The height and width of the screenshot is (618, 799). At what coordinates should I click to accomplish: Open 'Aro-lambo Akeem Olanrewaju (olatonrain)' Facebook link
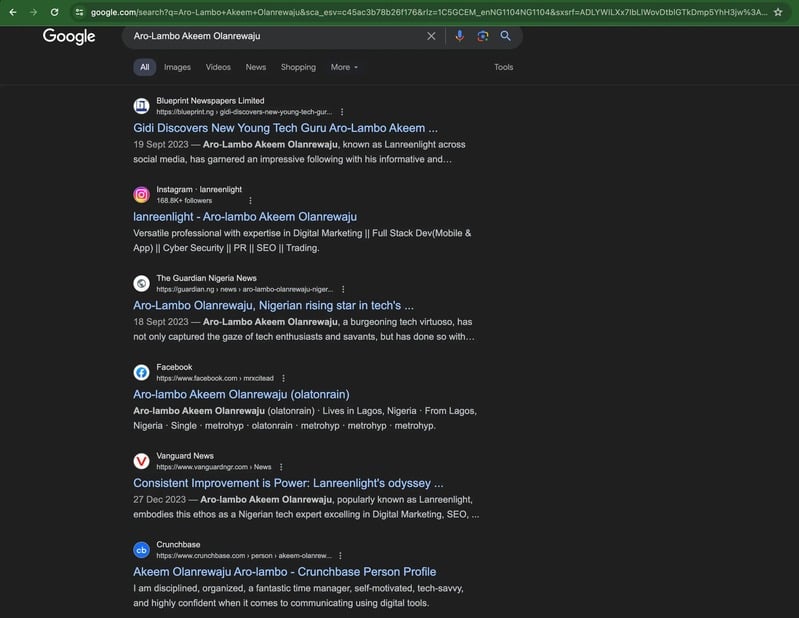[x=241, y=394]
